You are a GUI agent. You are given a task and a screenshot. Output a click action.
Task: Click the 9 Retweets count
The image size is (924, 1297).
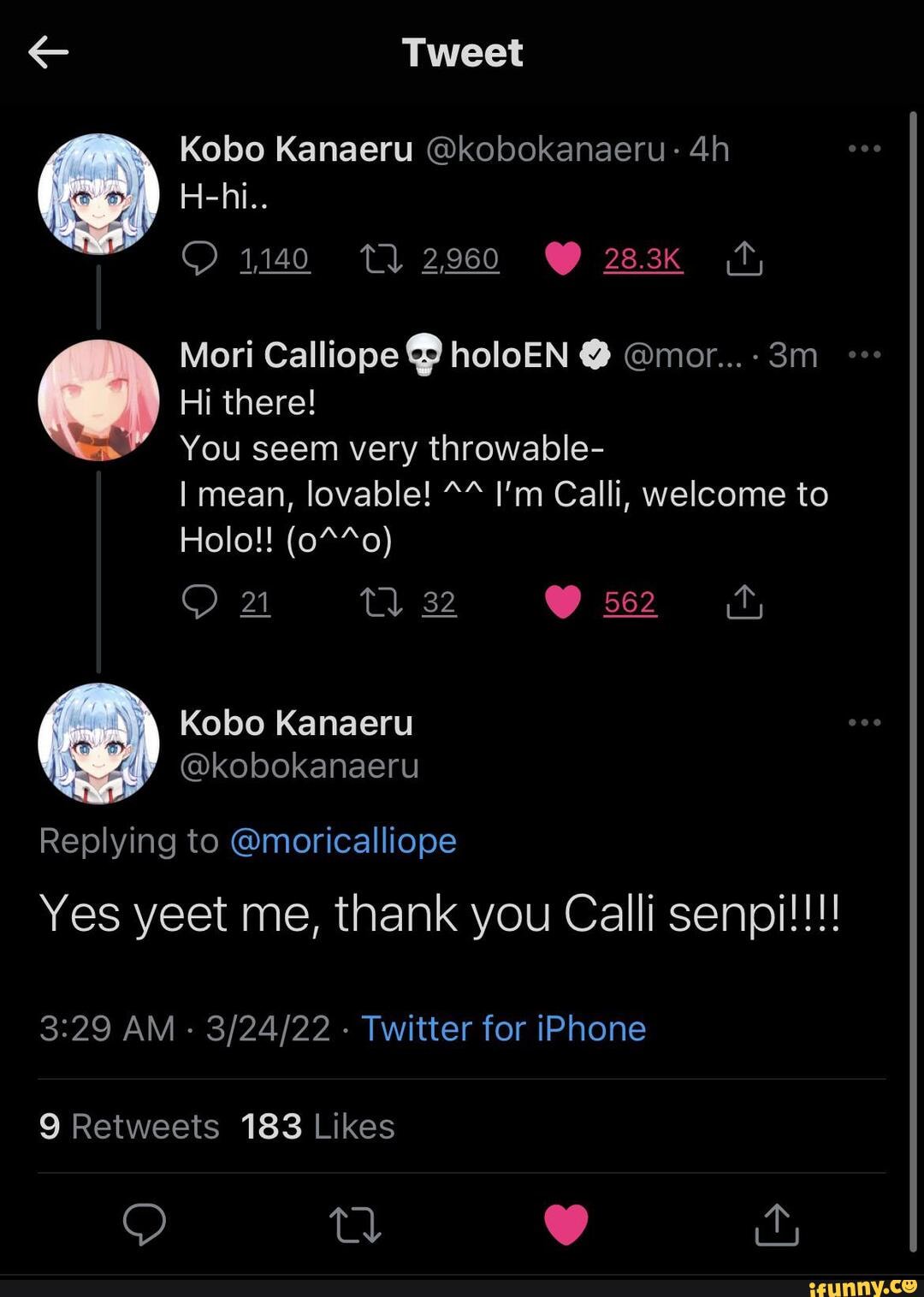(129, 1126)
